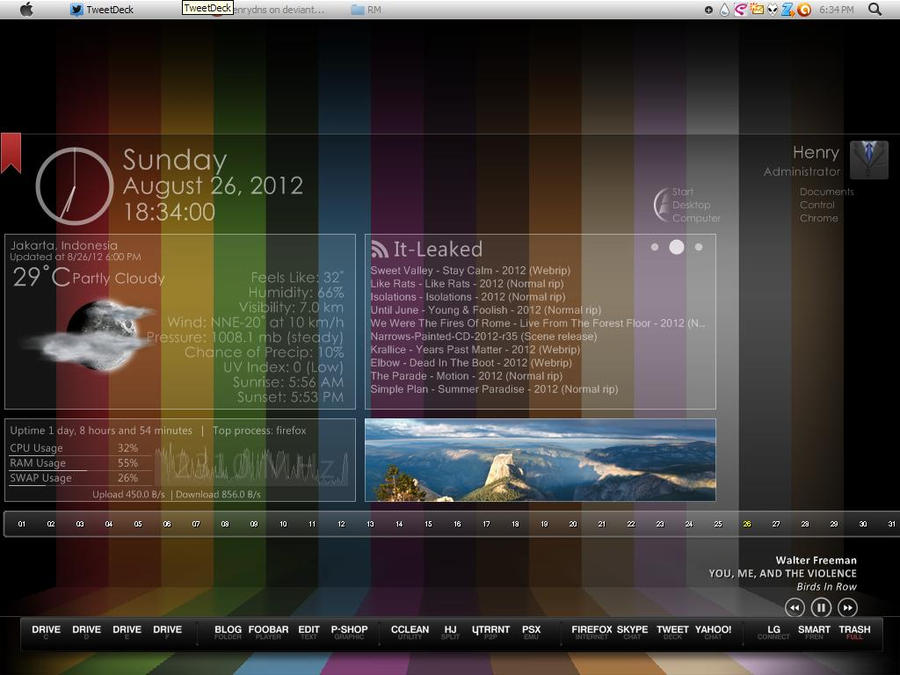This screenshot has height=675, width=900.
Task: Click the Jakarta, Indonesia location text
Action: coord(64,245)
